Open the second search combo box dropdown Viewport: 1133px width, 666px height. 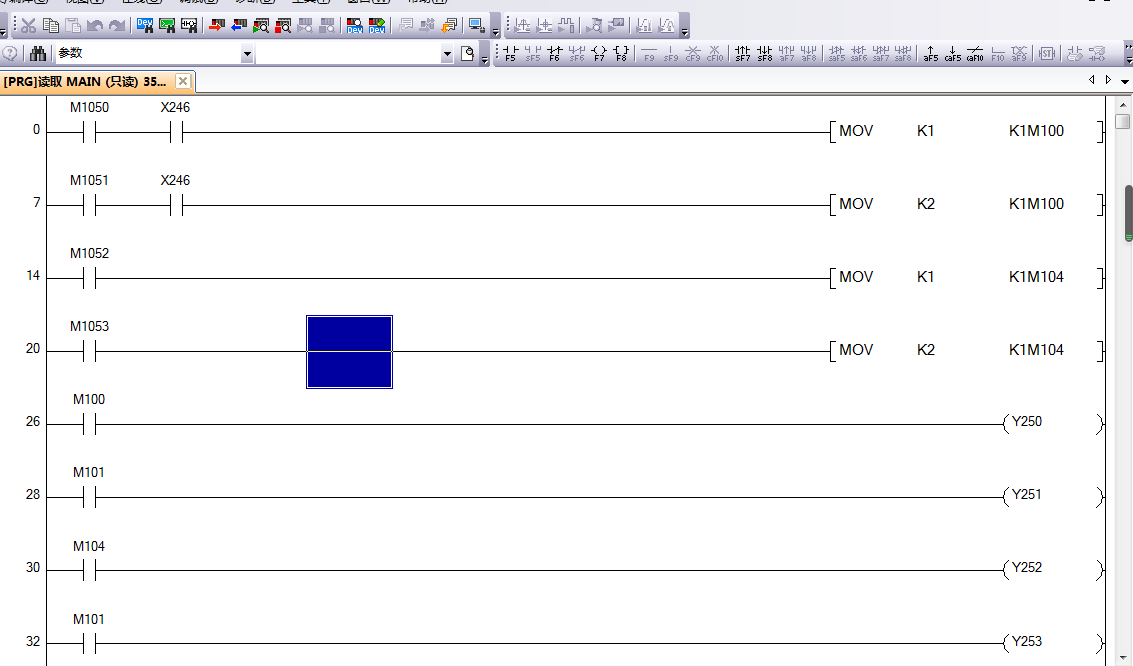[x=447, y=54]
